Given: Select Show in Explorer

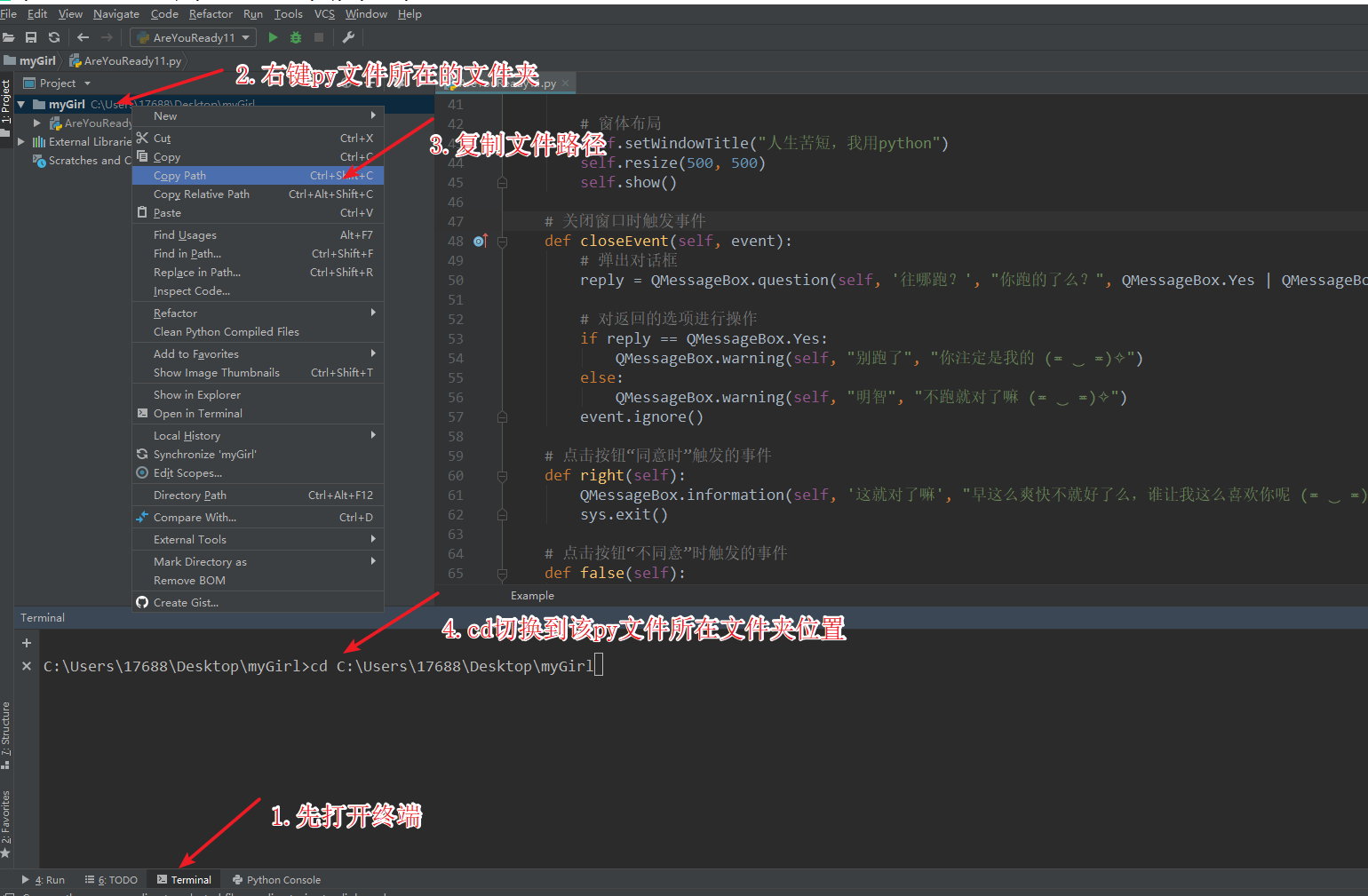Looking at the screenshot, I should [x=258, y=394].
